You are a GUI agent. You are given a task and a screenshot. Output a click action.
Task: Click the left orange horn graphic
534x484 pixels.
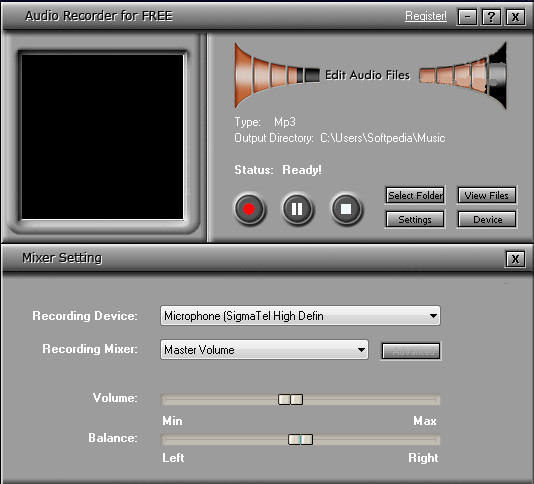coord(277,75)
